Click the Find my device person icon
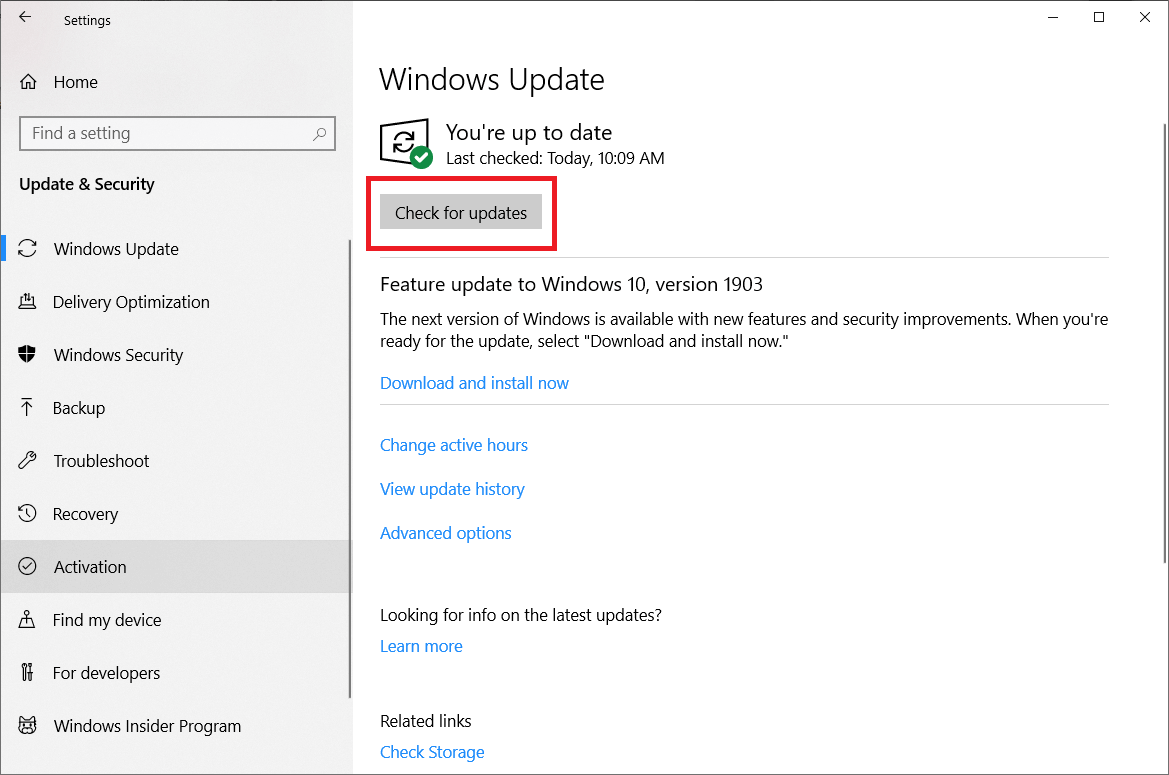This screenshot has width=1169, height=775. [27, 619]
